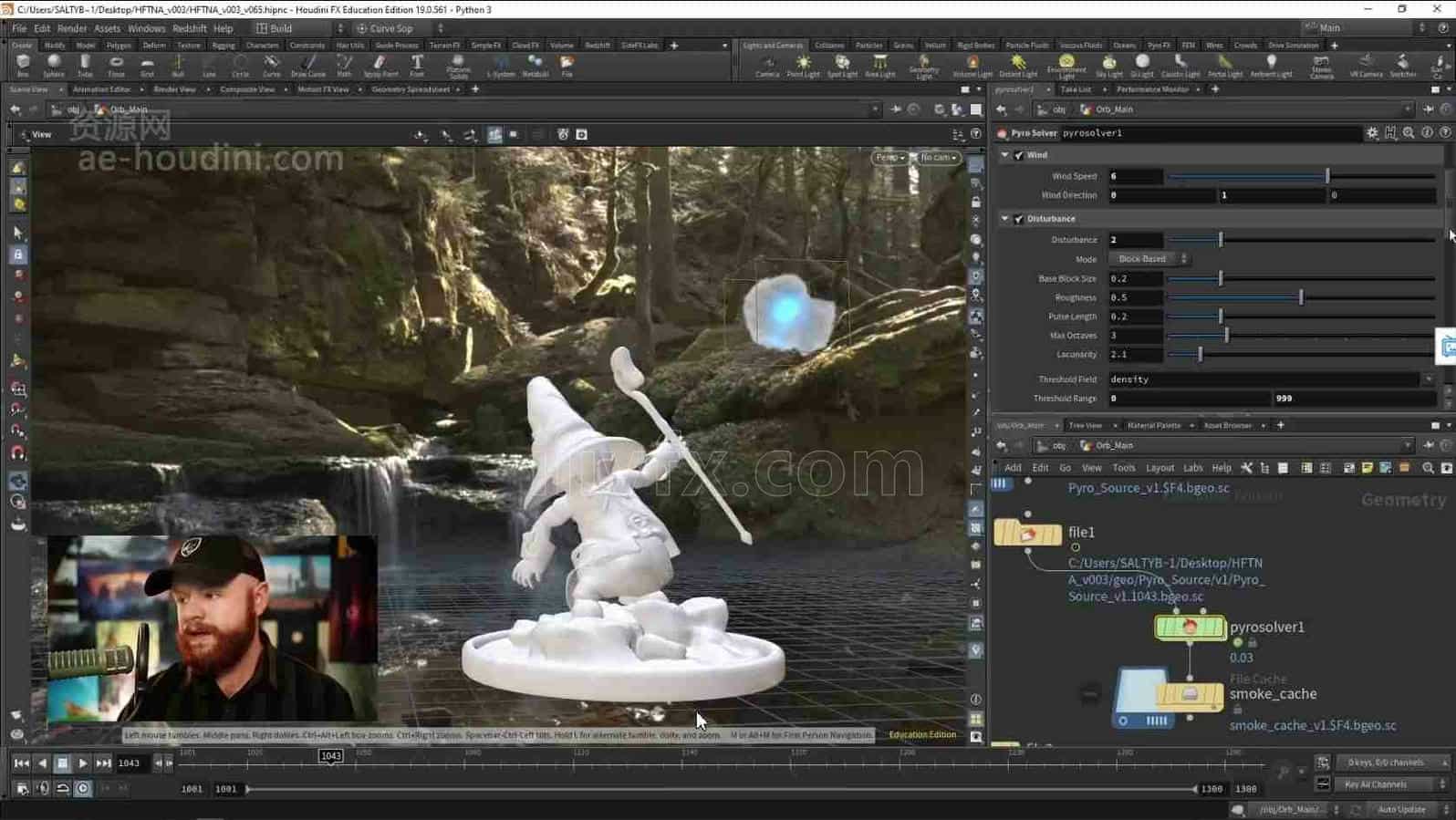The width and height of the screenshot is (1456, 820).
Task: Open the Build desktop dropdown
Action: pos(298,28)
